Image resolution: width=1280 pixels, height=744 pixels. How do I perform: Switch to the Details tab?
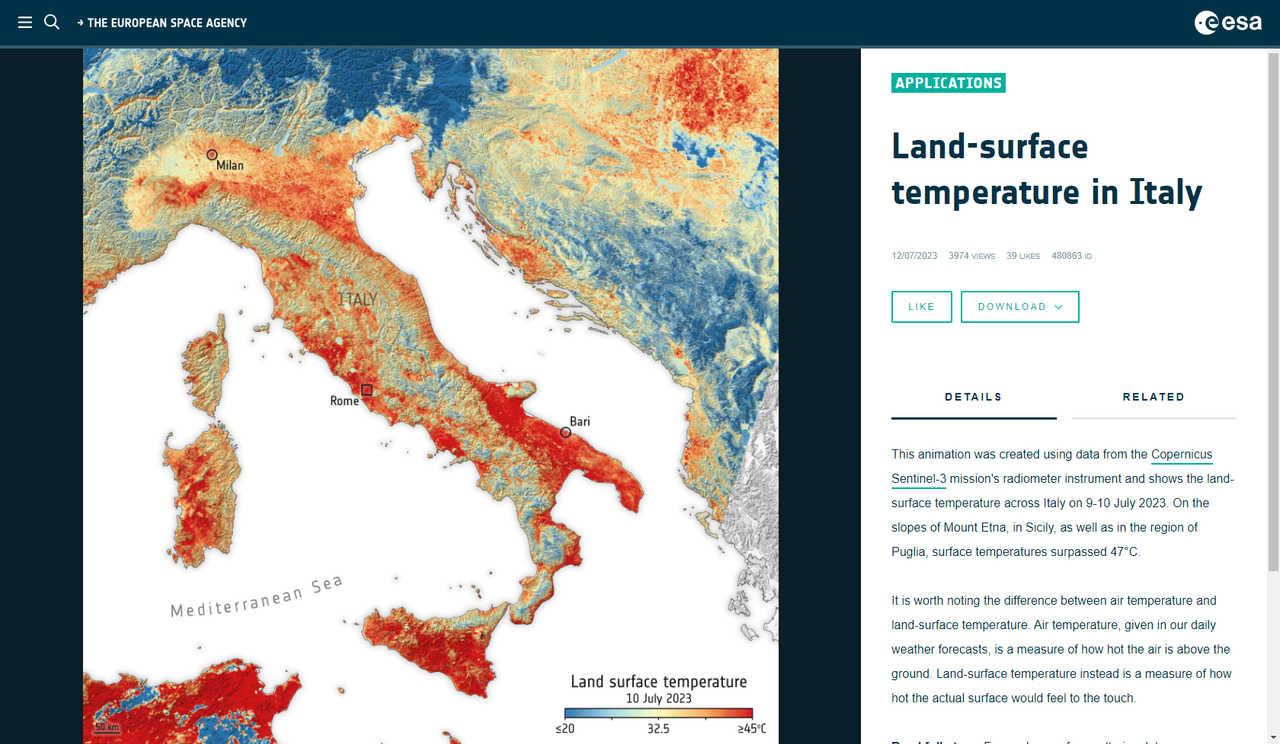click(x=974, y=398)
